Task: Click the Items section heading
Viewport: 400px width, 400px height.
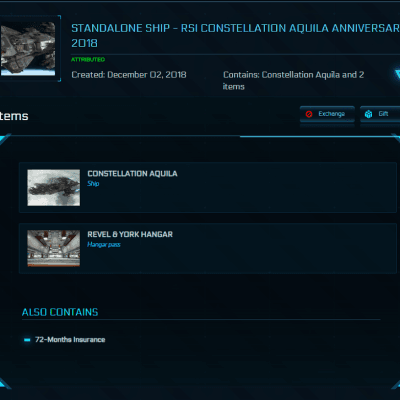Action: pyautogui.click(x=14, y=116)
